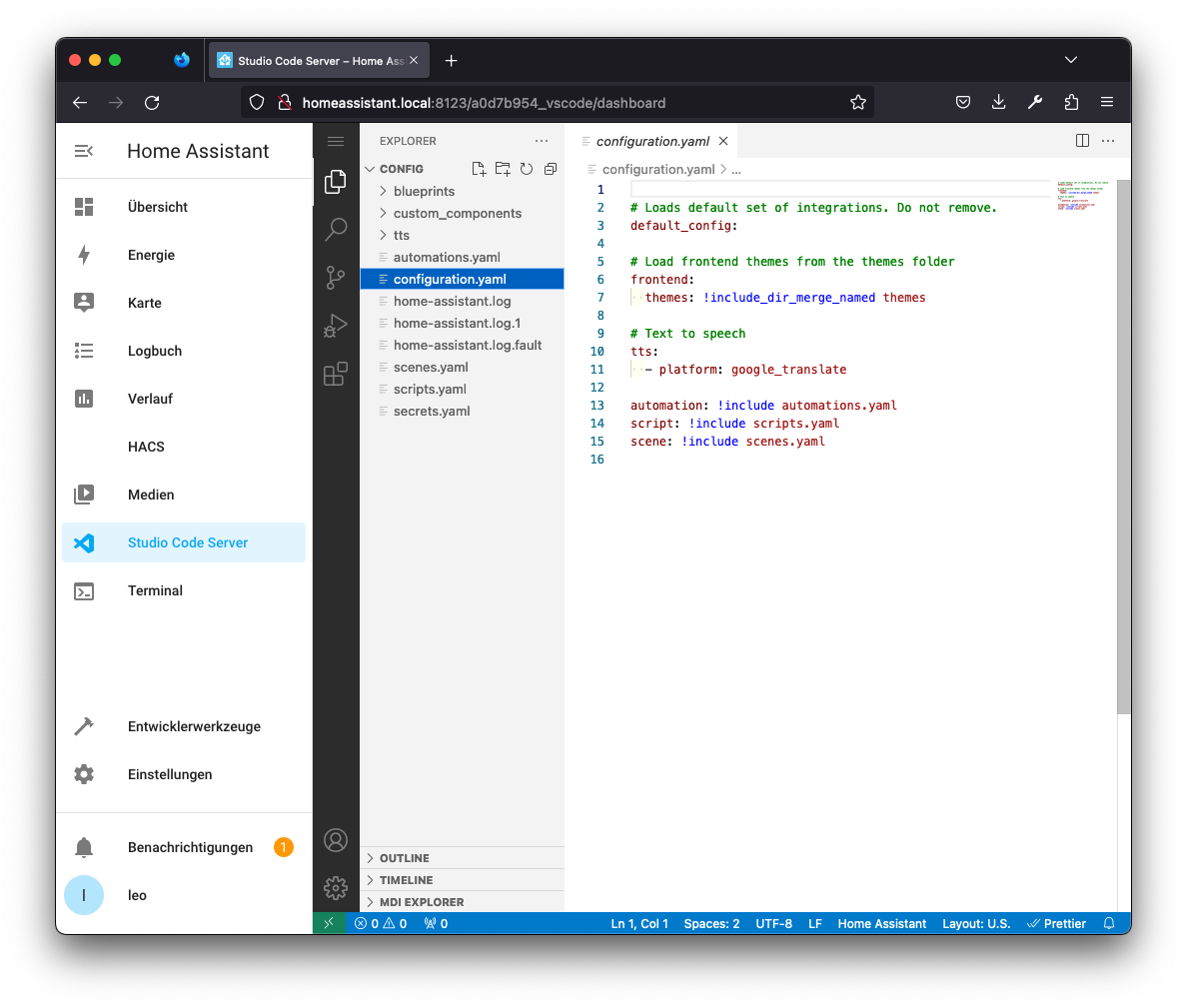
Task: Collapse the Home Assistant sidebar
Action: (84, 152)
